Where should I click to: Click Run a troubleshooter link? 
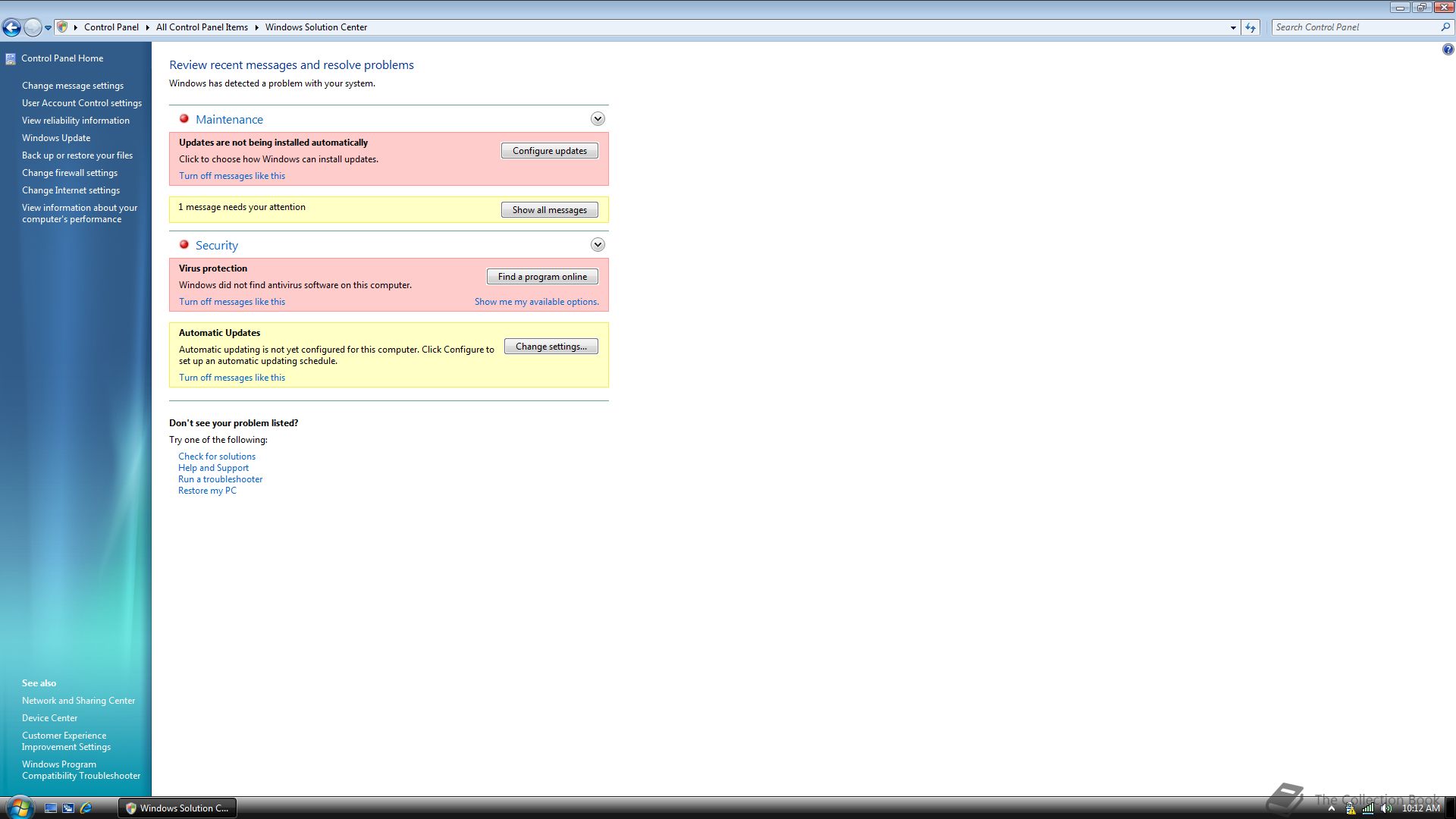(221, 479)
